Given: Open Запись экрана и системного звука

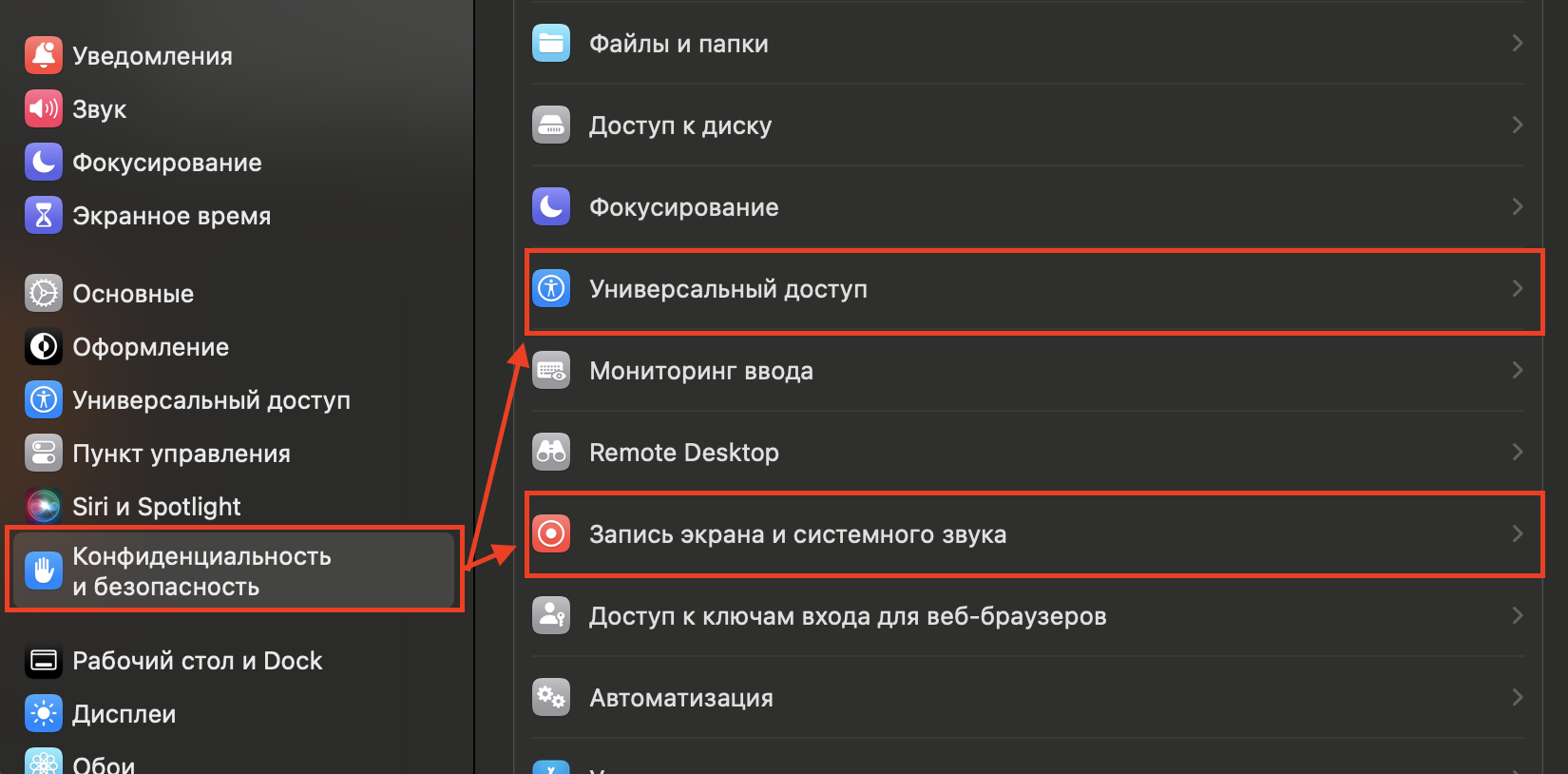Looking at the screenshot, I should click(797, 534).
